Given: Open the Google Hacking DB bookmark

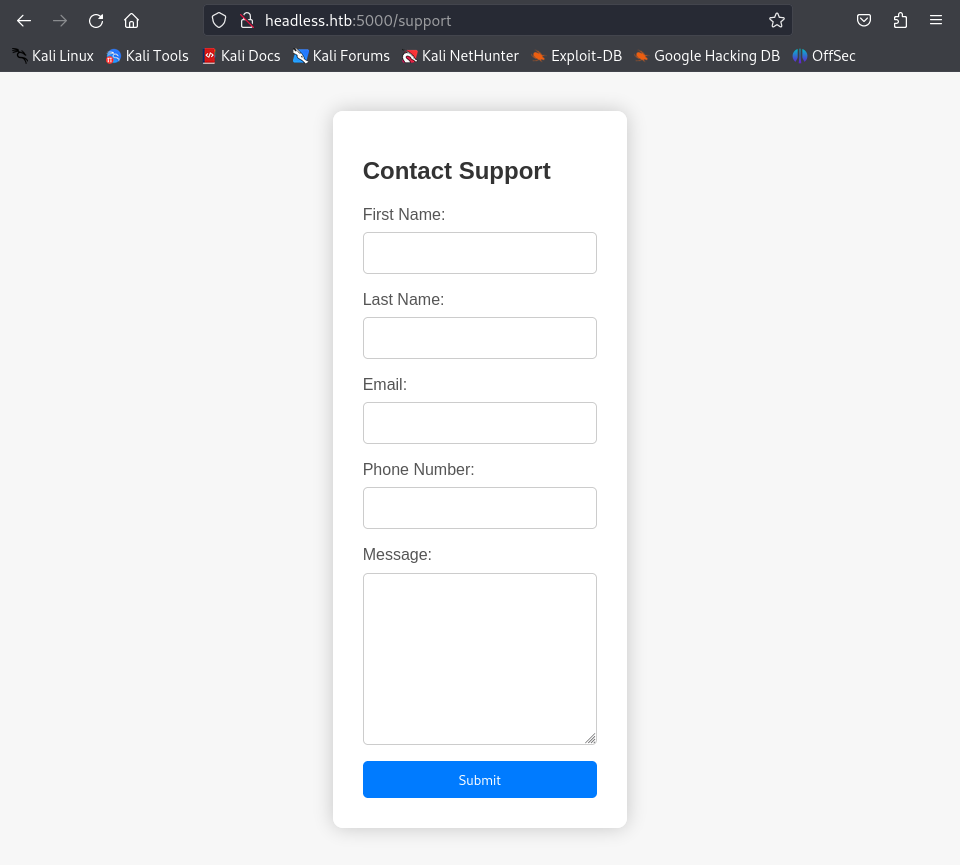Looking at the screenshot, I should click(707, 56).
